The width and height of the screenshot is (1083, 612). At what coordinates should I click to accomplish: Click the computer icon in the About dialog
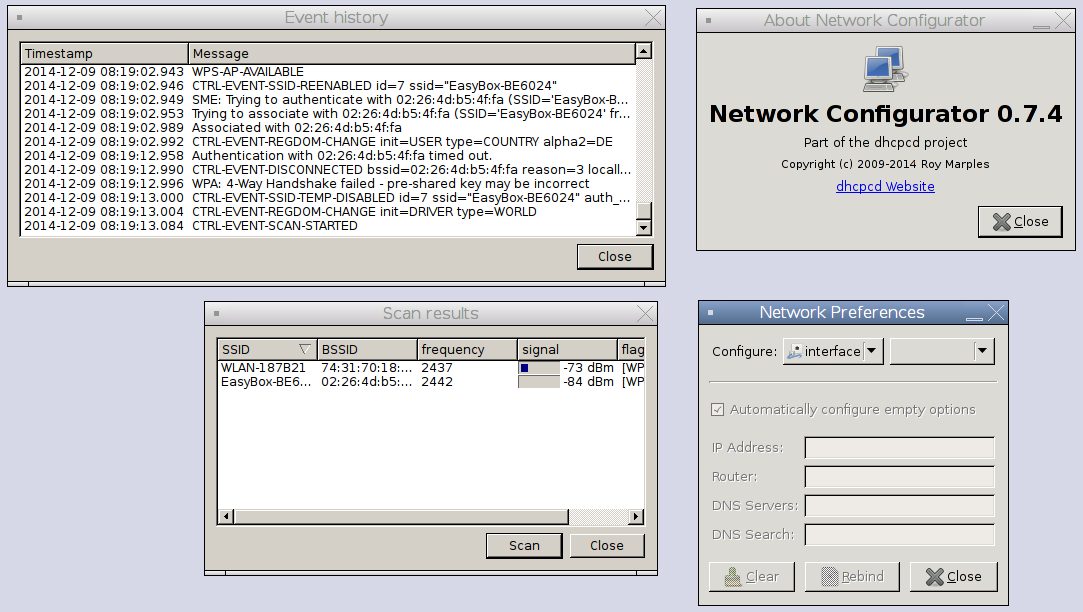(884, 70)
